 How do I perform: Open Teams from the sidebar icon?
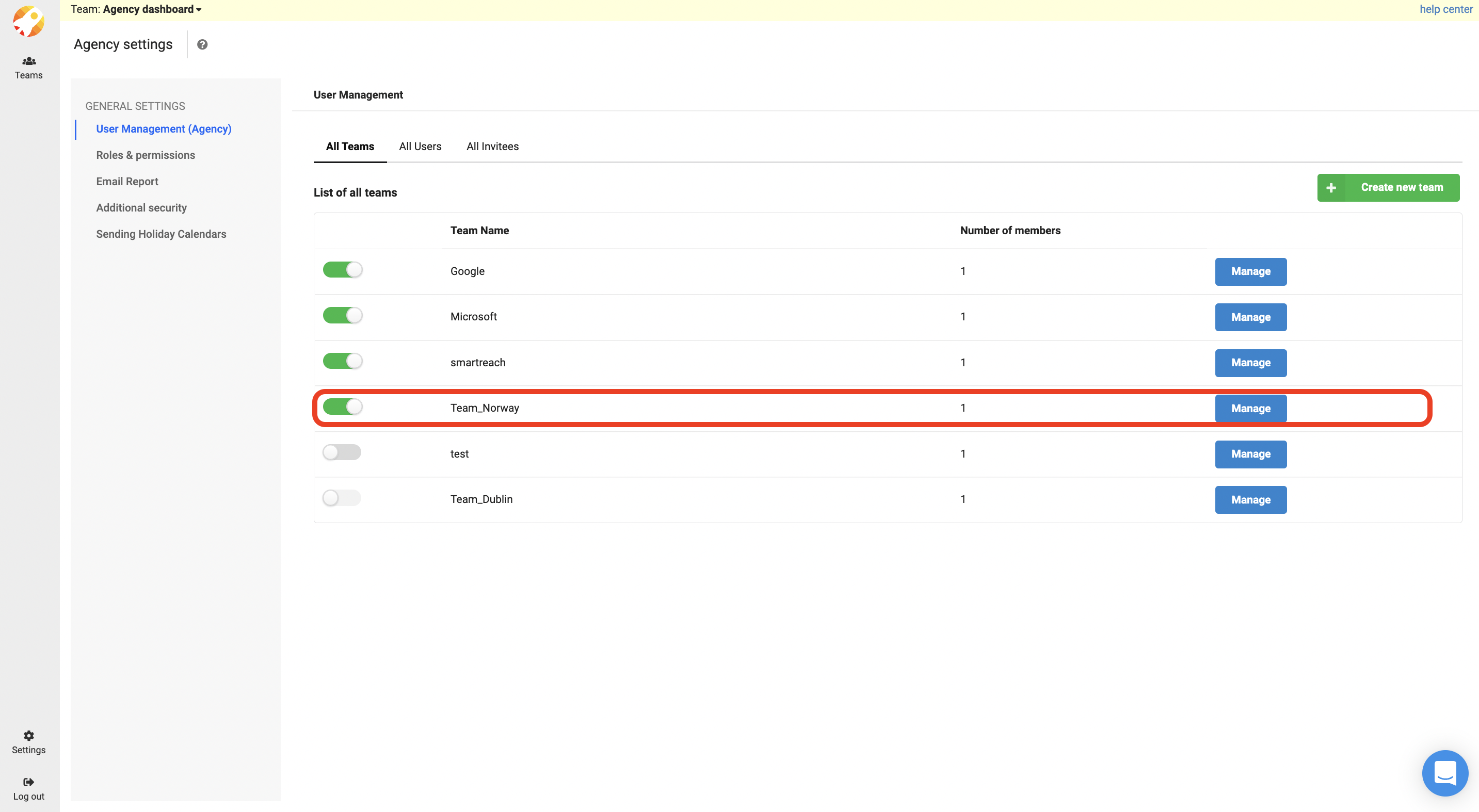(x=29, y=61)
